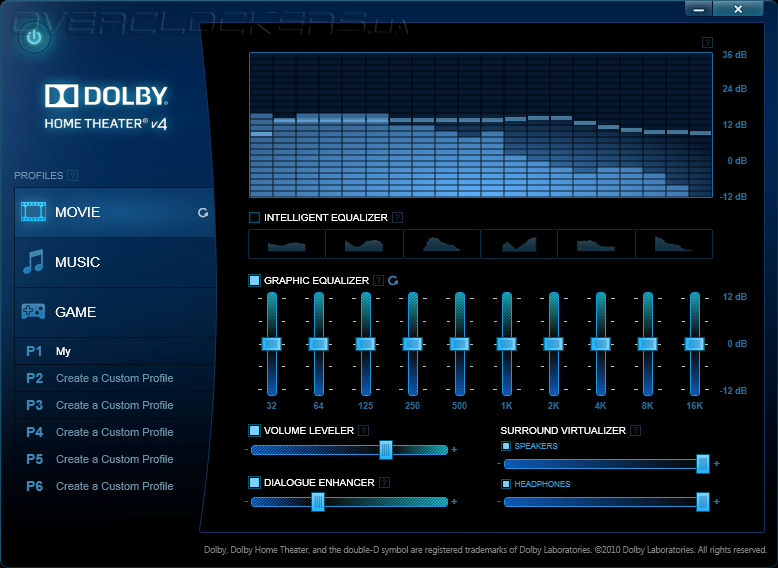Click the 16K equalizer slider handle
Image resolution: width=778 pixels, height=568 pixels.
(695, 344)
